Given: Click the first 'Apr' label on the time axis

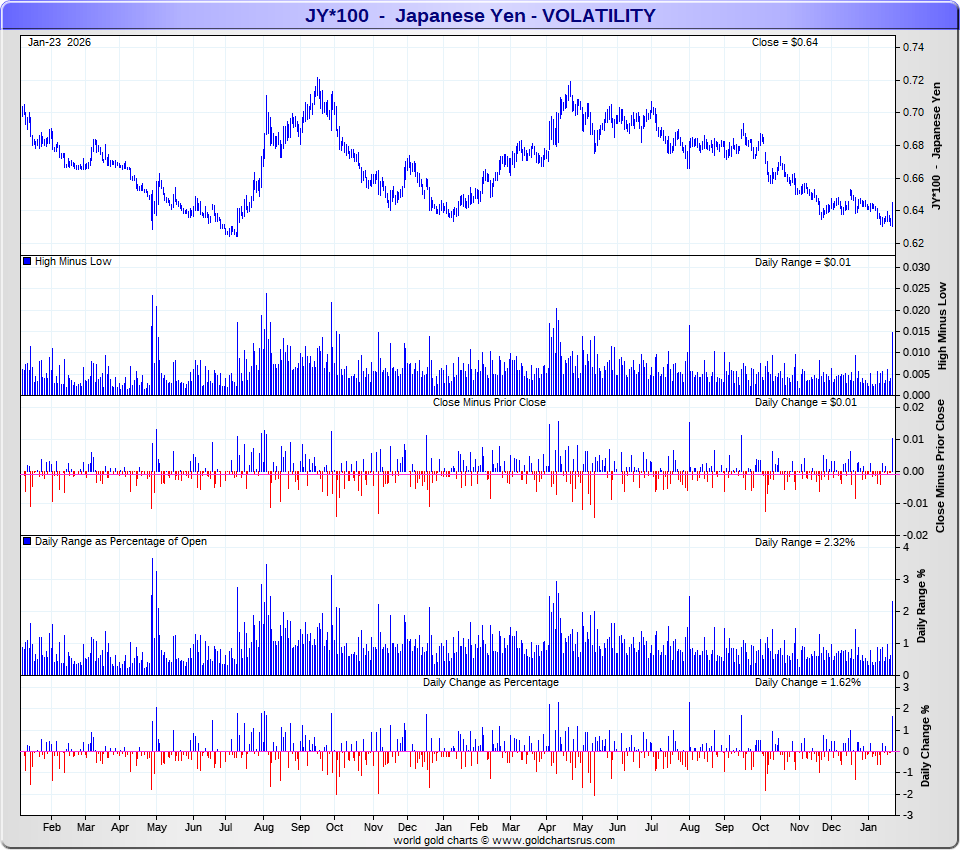Looking at the screenshot, I should tap(120, 827).
